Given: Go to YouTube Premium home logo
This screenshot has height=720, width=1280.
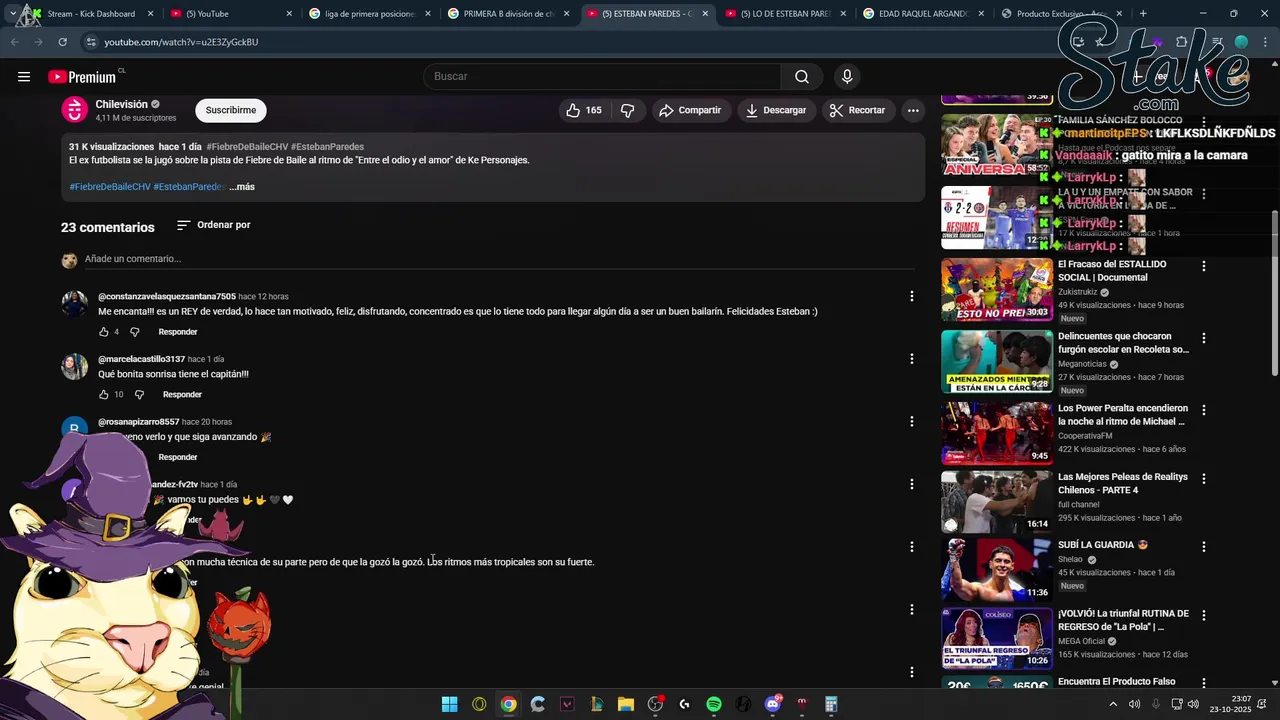Looking at the screenshot, I should [82, 77].
